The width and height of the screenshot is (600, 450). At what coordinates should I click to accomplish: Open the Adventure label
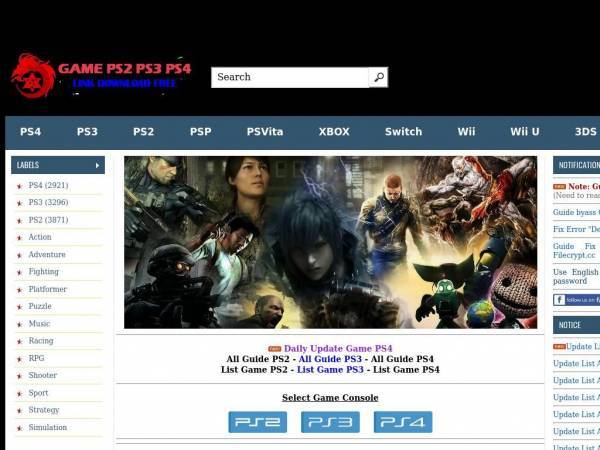[x=47, y=254]
